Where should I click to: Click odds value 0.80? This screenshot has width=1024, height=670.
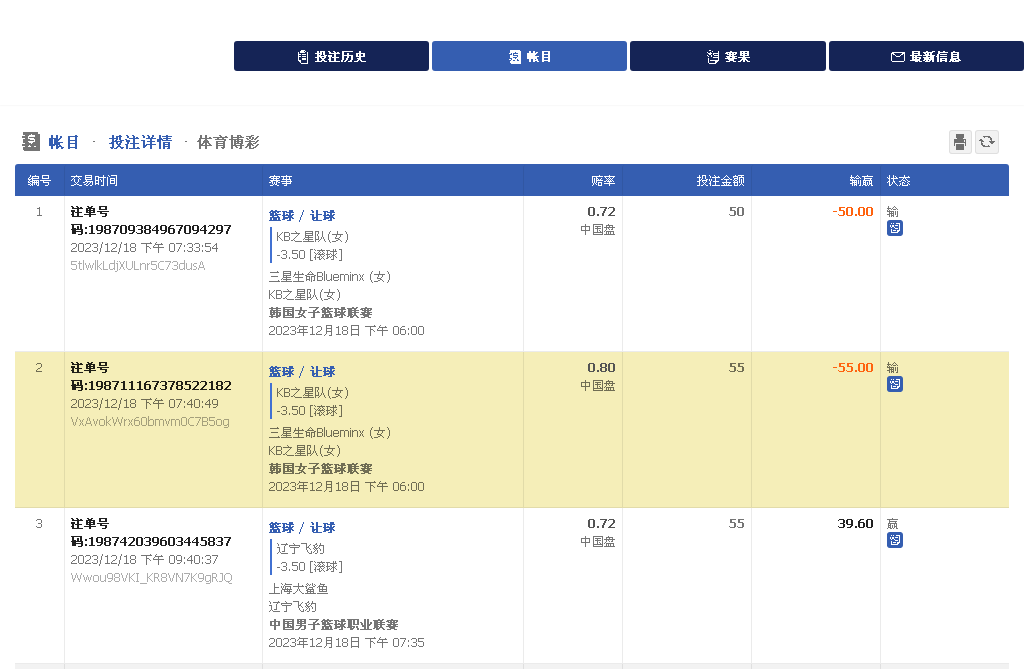pyautogui.click(x=601, y=368)
